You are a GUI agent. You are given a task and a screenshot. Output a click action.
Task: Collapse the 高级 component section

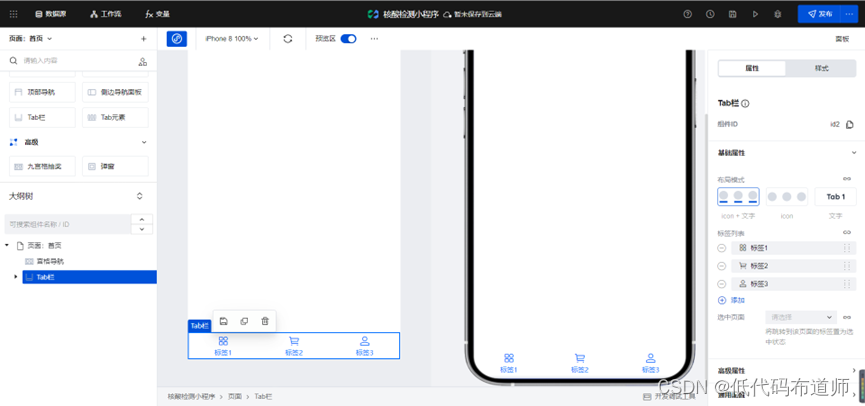pyautogui.click(x=144, y=142)
